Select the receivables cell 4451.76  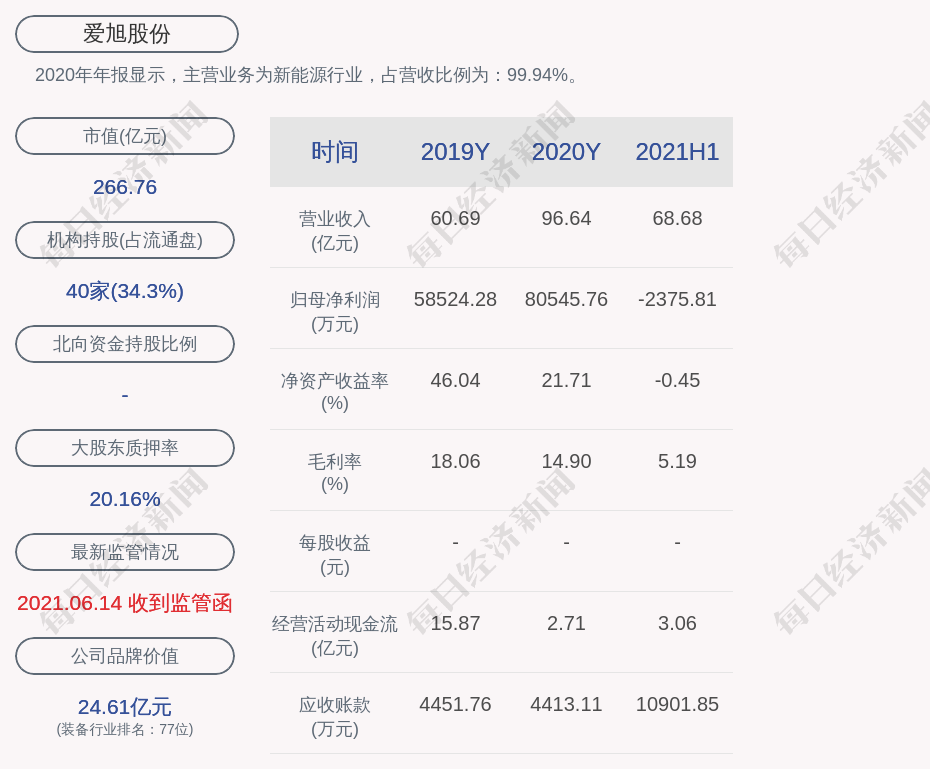[x=456, y=704]
